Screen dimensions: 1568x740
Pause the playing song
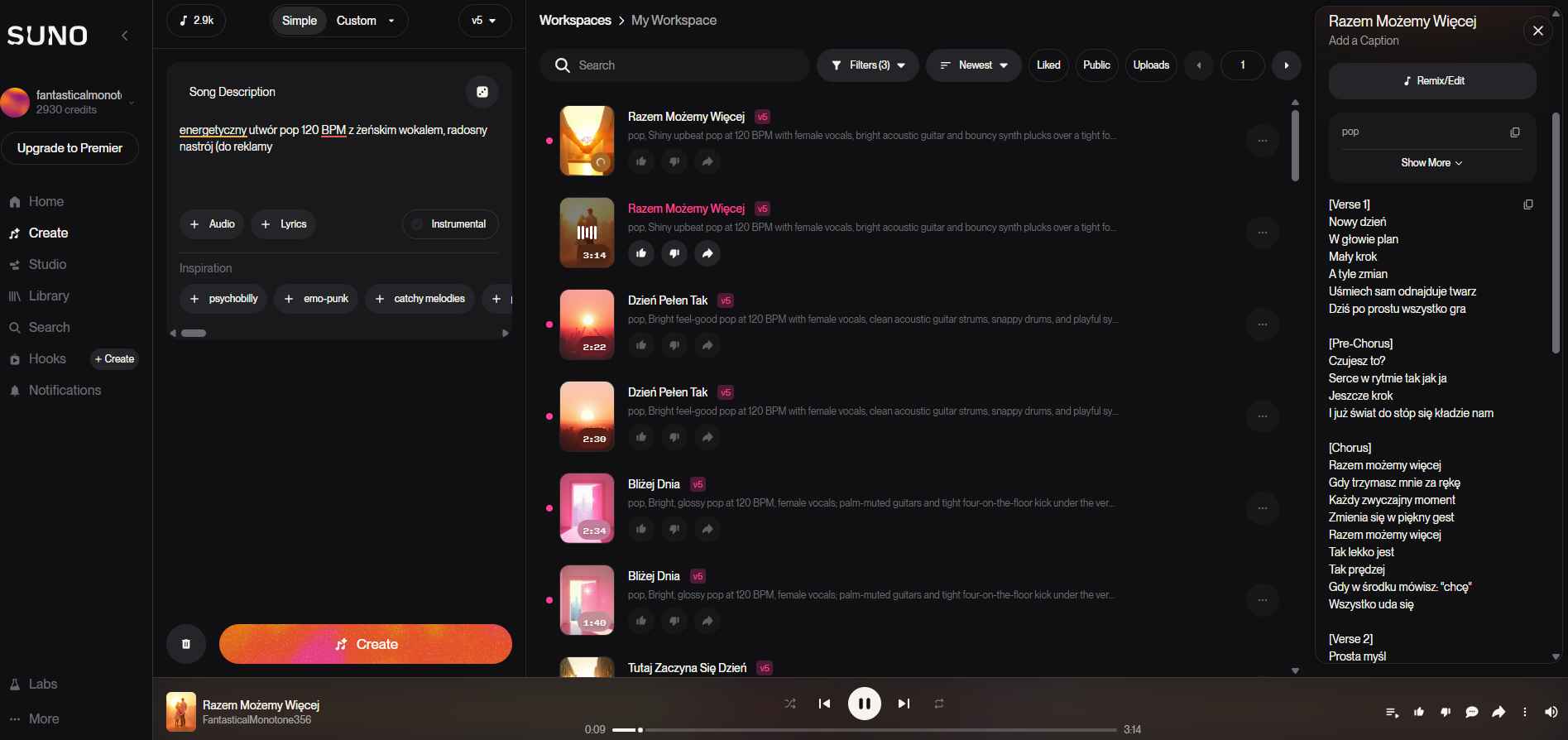[x=865, y=704]
